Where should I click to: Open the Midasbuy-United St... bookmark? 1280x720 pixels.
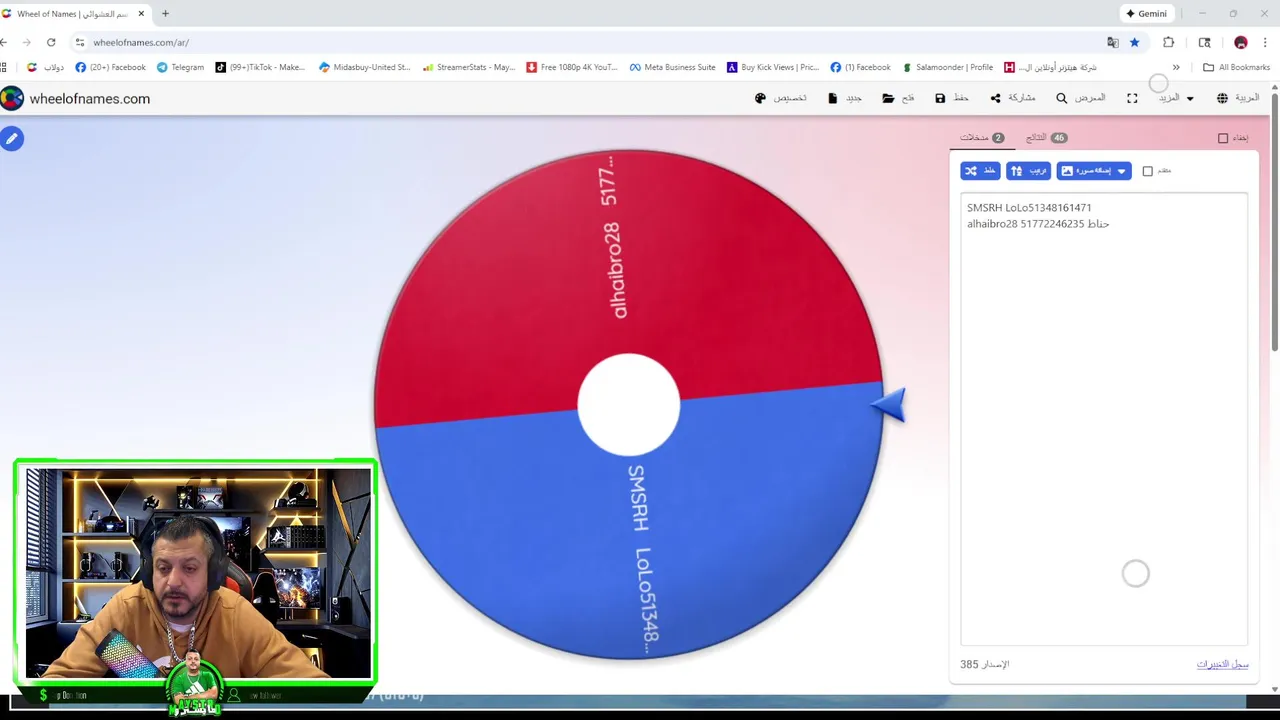(x=365, y=67)
